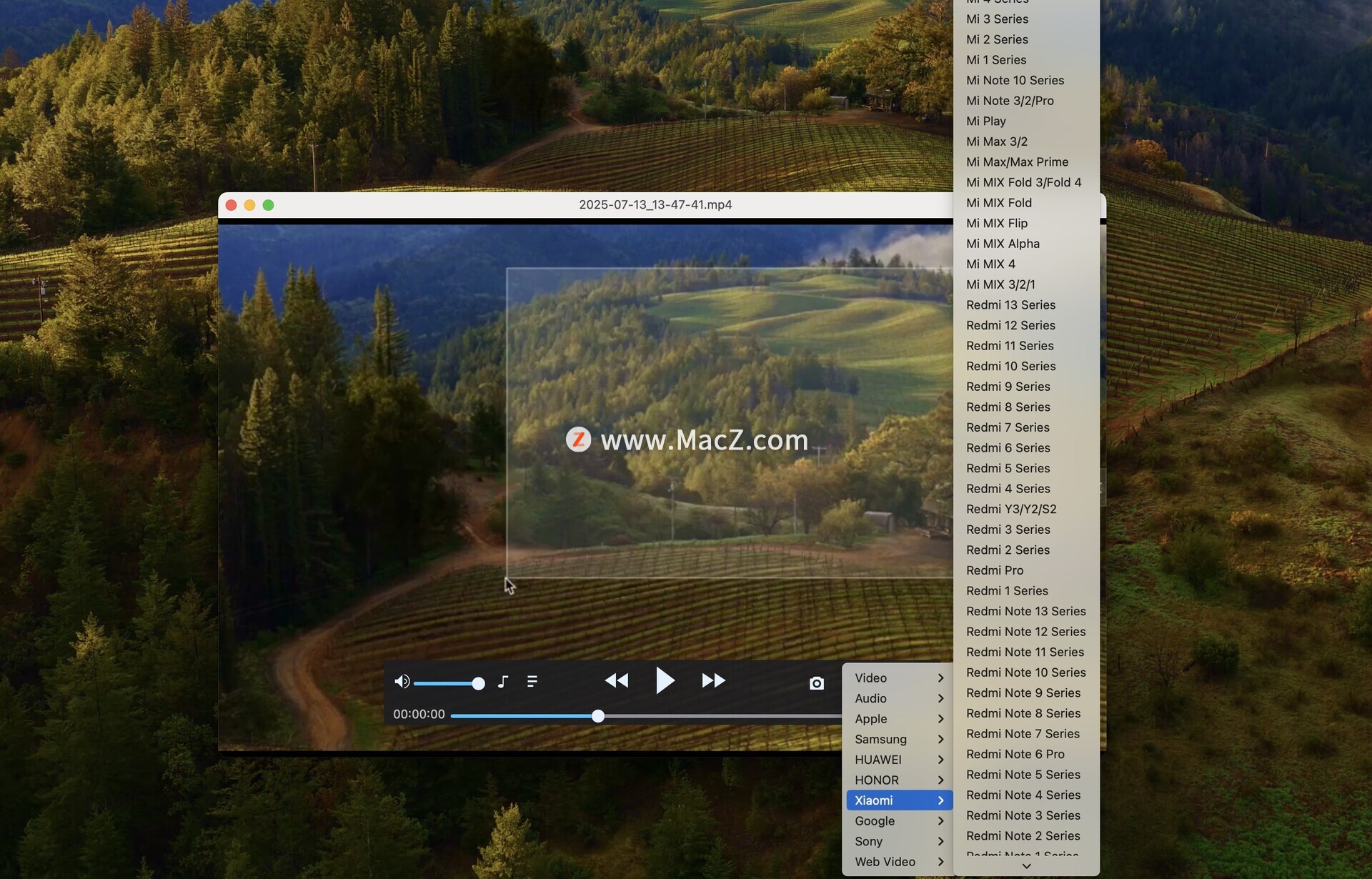This screenshot has width=1372, height=879.
Task: Pick Mi Play from the Xiaomi list
Action: tap(985, 121)
